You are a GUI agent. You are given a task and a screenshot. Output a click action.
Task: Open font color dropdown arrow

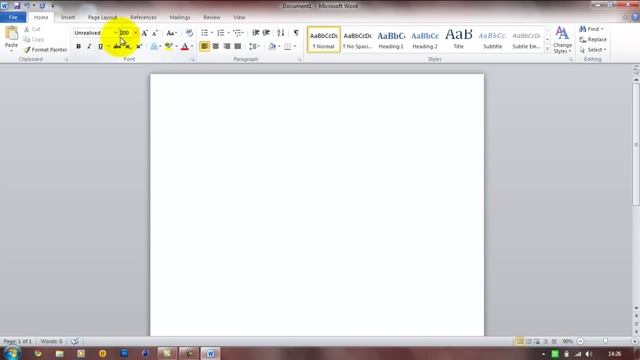coord(192,47)
